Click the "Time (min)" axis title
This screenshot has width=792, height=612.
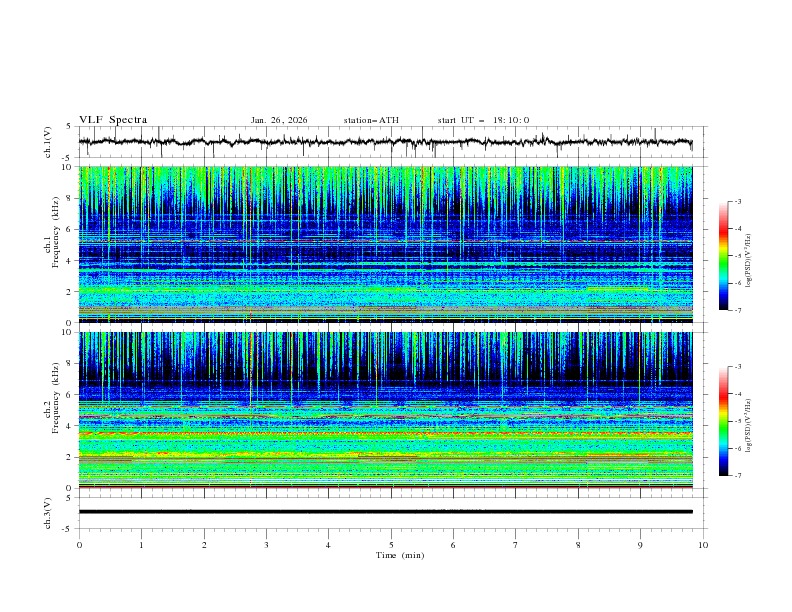(400, 555)
